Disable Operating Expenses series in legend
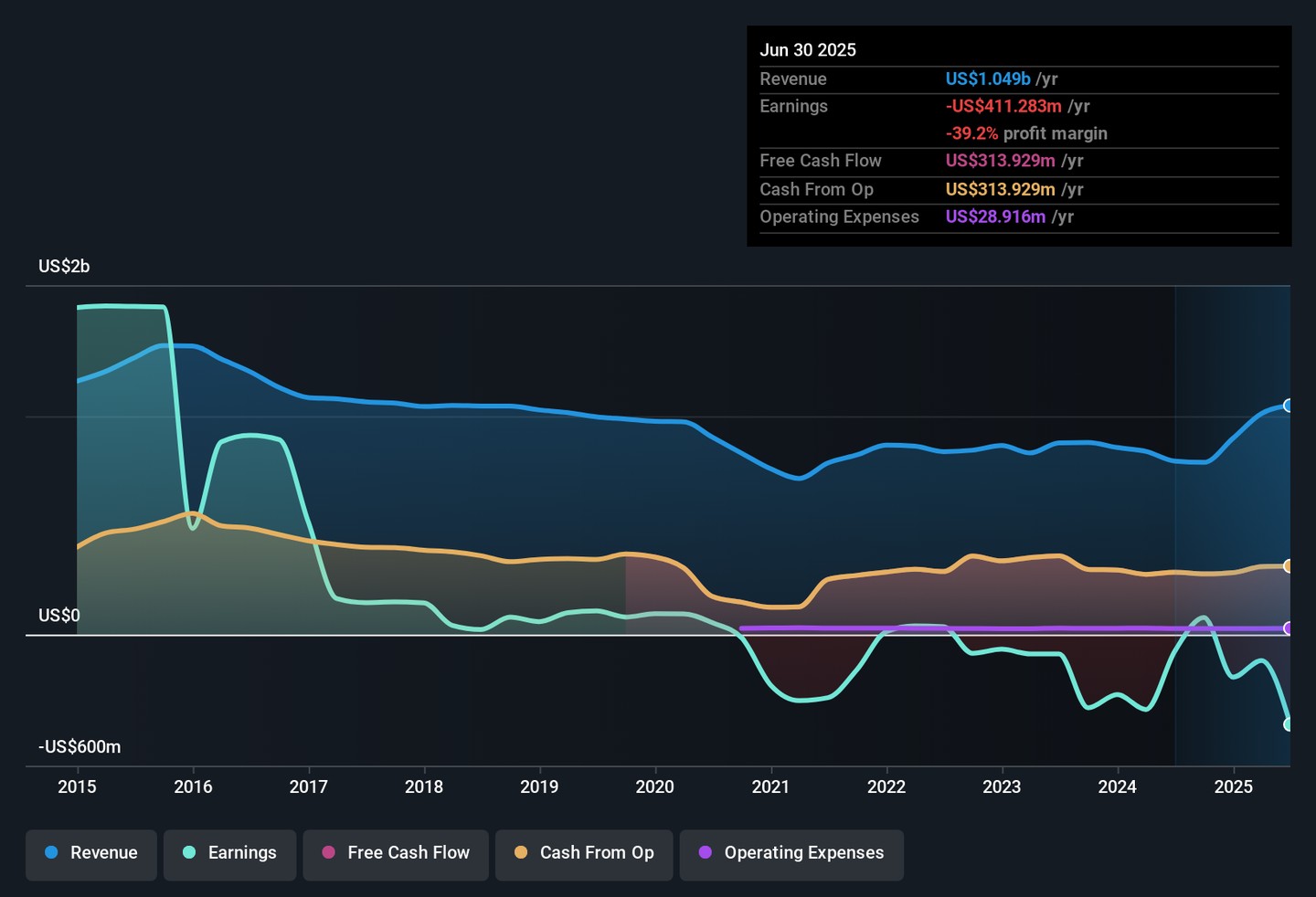The width and height of the screenshot is (1316, 897). (791, 853)
